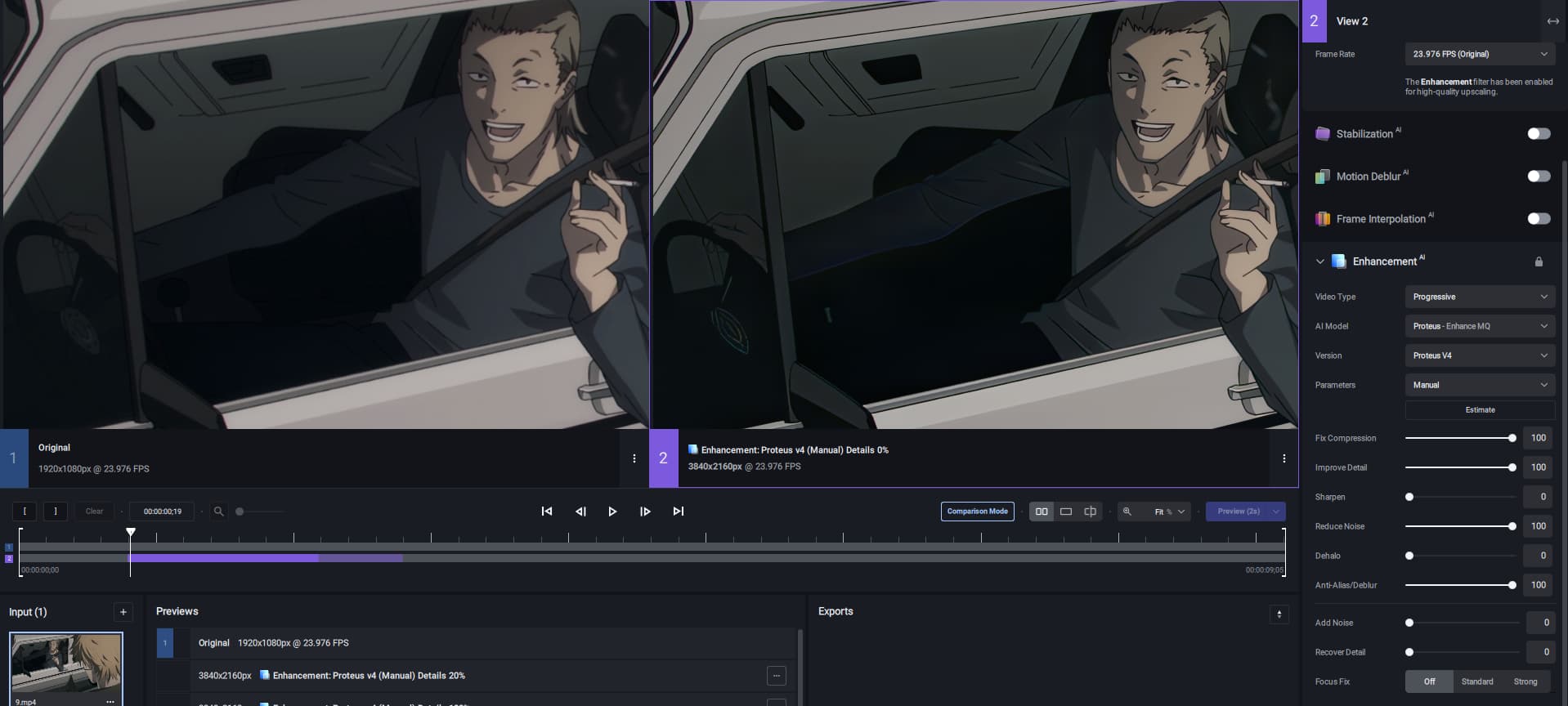Step back one frame
Viewport: 1568px width, 706px height.
tap(580, 512)
